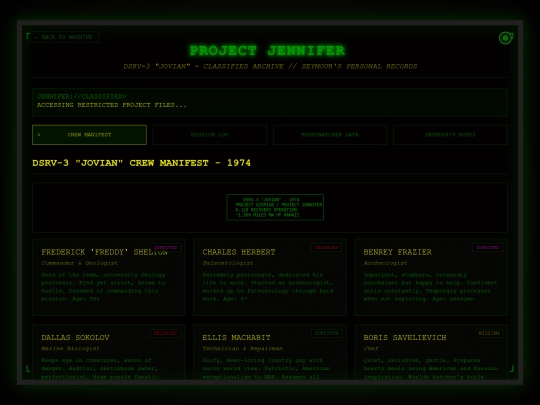This screenshot has height=405, width=540.
Task: Click the 'Commander & Geologist' role text
Action: (x=79, y=263)
